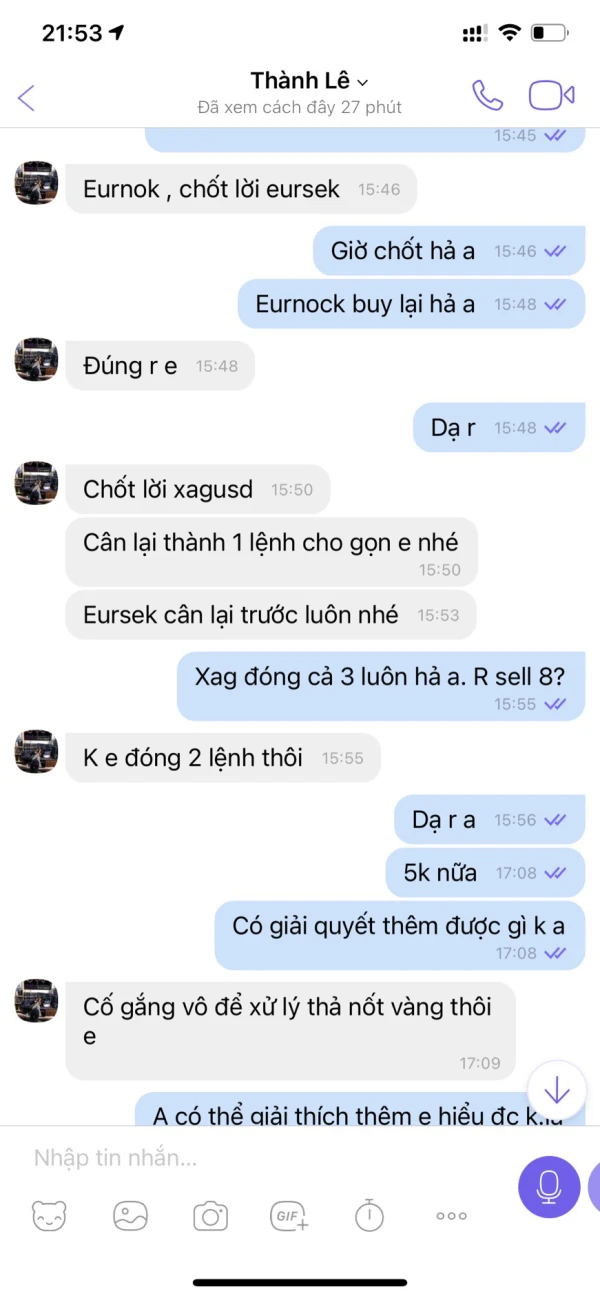The width and height of the screenshot is (600, 1298).
Task: Select message "K e đóng 2 lệnh thôi"
Action: [223, 758]
